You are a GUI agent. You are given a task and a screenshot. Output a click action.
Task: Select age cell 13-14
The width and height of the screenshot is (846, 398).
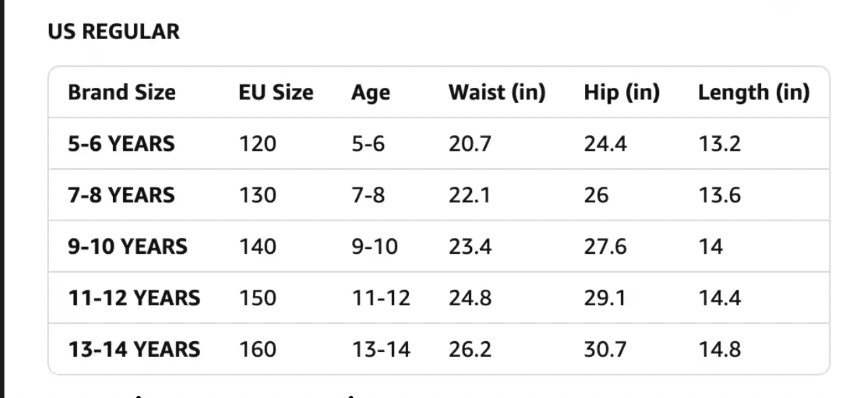pos(381,349)
